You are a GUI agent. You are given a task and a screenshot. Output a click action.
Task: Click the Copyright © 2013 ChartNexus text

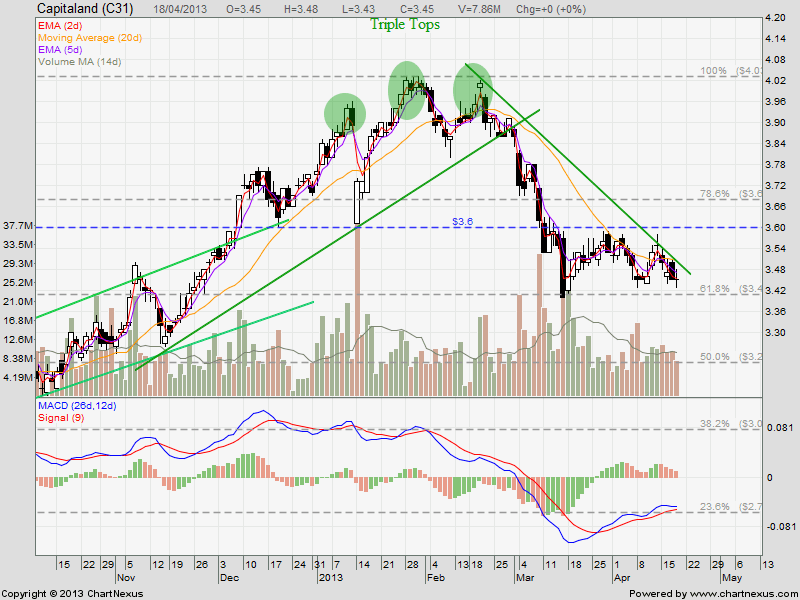[x=72, y=594]
